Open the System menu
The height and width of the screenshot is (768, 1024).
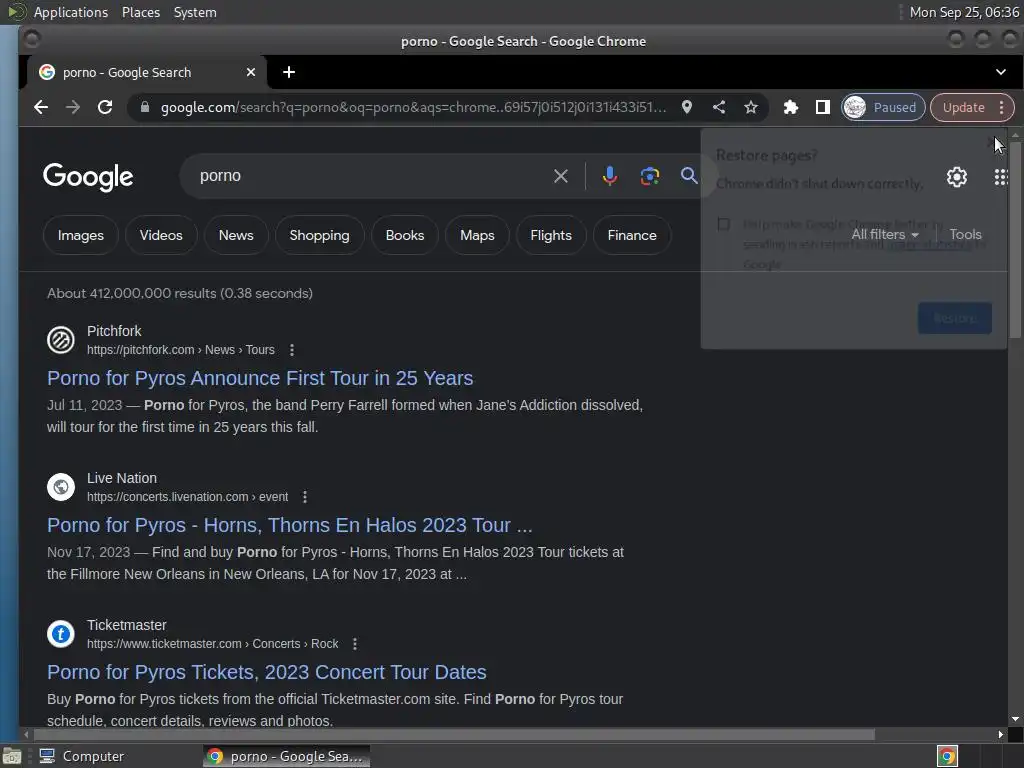click(x=195, y=12)
